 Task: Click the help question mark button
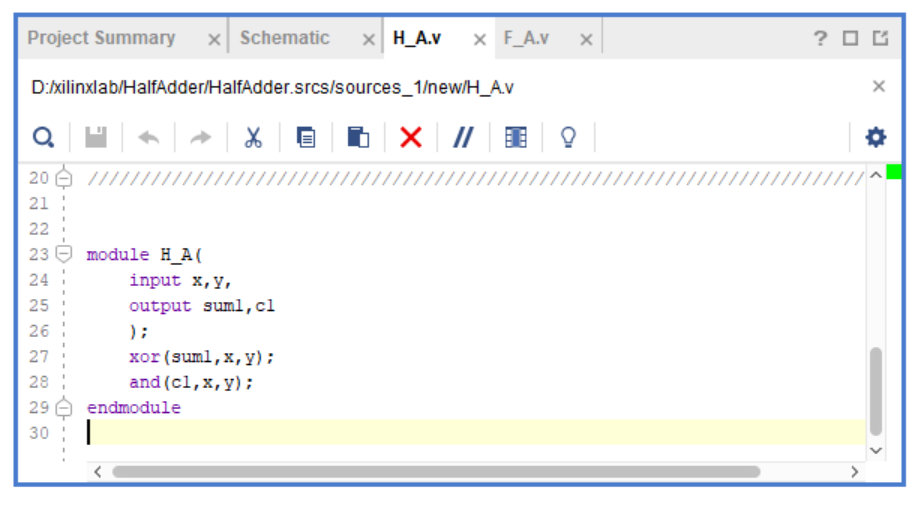click(820, 38)
